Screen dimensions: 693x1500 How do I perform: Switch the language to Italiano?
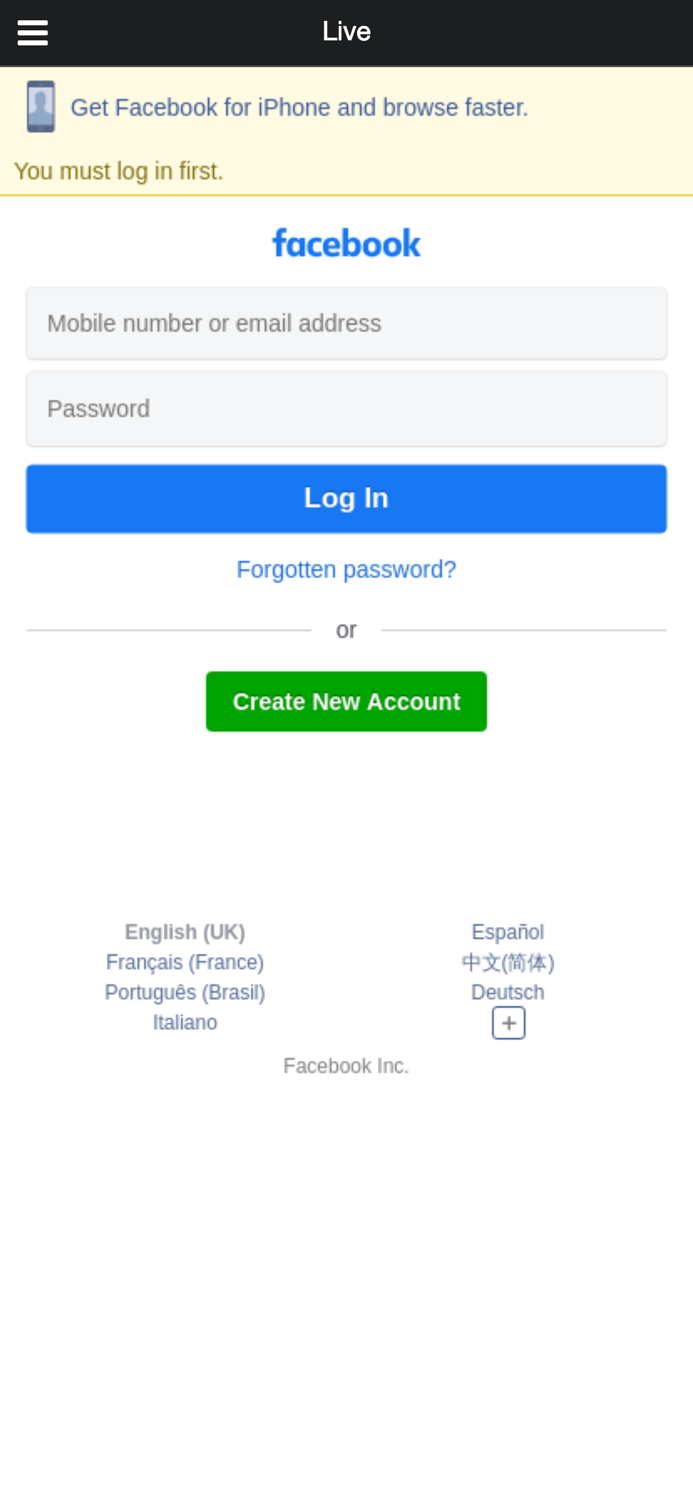(x=185, y=1022)
